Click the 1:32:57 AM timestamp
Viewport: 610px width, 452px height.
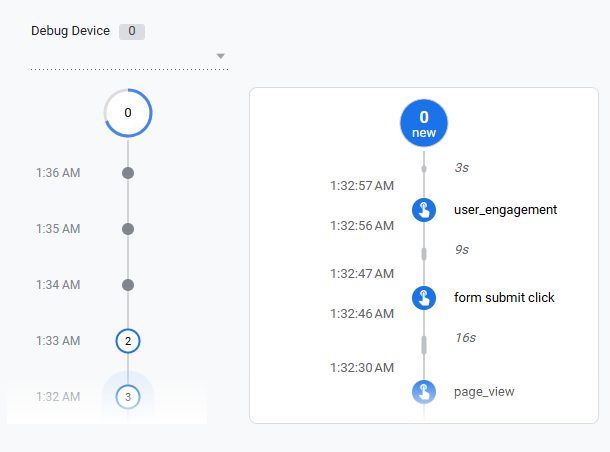pos(362,186)
